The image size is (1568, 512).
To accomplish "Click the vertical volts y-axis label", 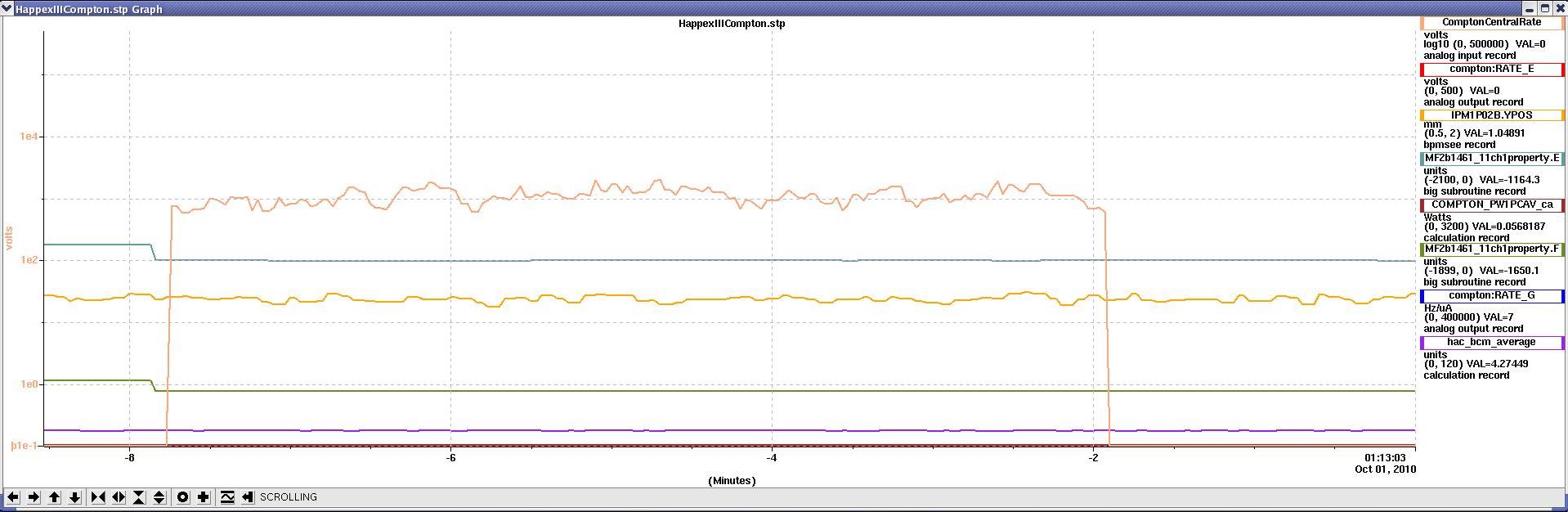I will pyautogui.click(x=10, y=238).
